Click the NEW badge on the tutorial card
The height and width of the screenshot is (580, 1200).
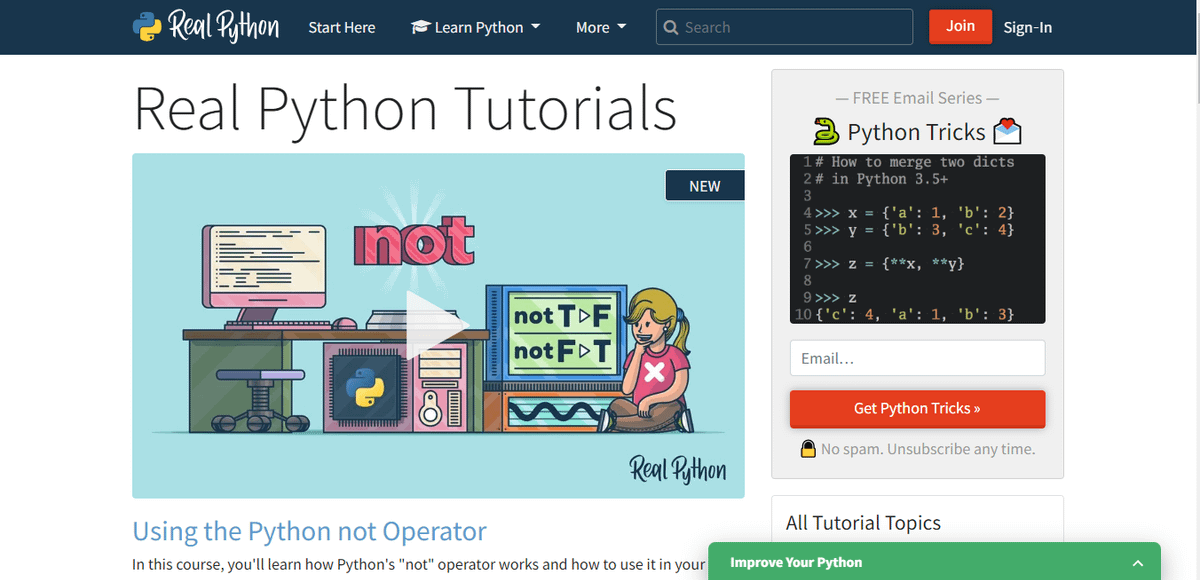705,186
